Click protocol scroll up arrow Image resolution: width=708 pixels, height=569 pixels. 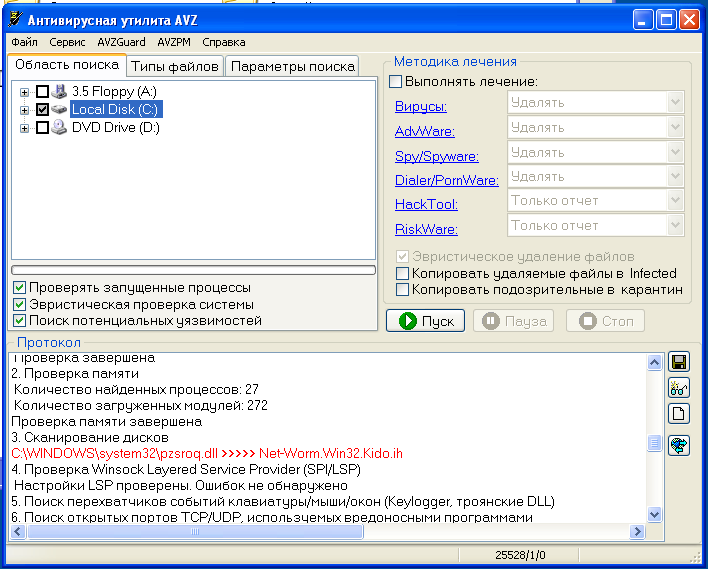(654, 362)
